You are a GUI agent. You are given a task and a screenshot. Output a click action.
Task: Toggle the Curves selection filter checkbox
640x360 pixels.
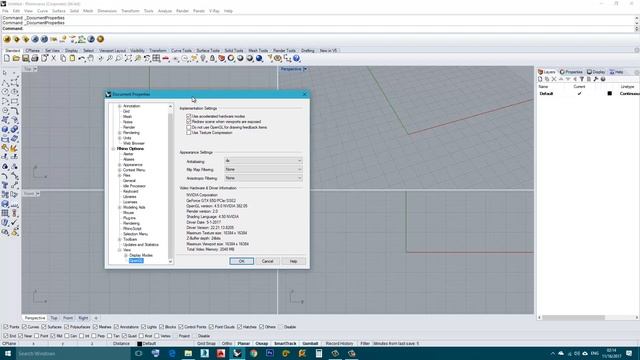point(24,327)
